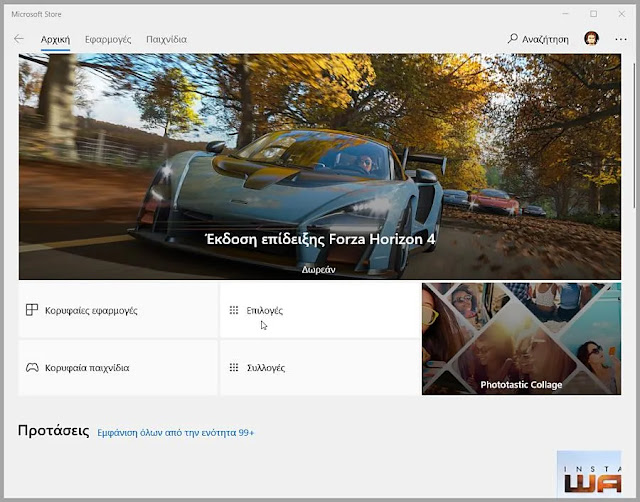Open the Phototastic Collage tile

click(x=522, y=339)
